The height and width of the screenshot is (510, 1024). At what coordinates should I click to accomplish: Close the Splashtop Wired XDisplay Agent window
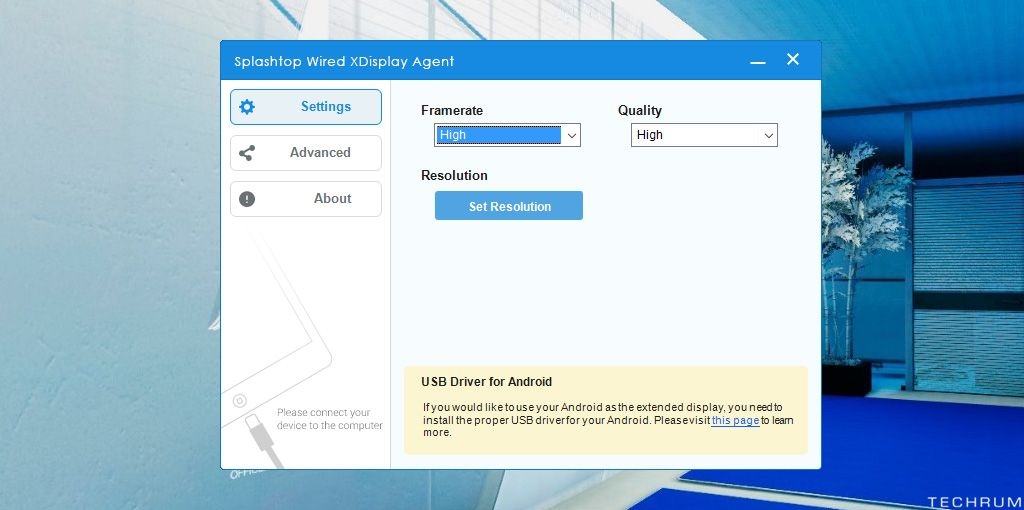click(793, 59)
